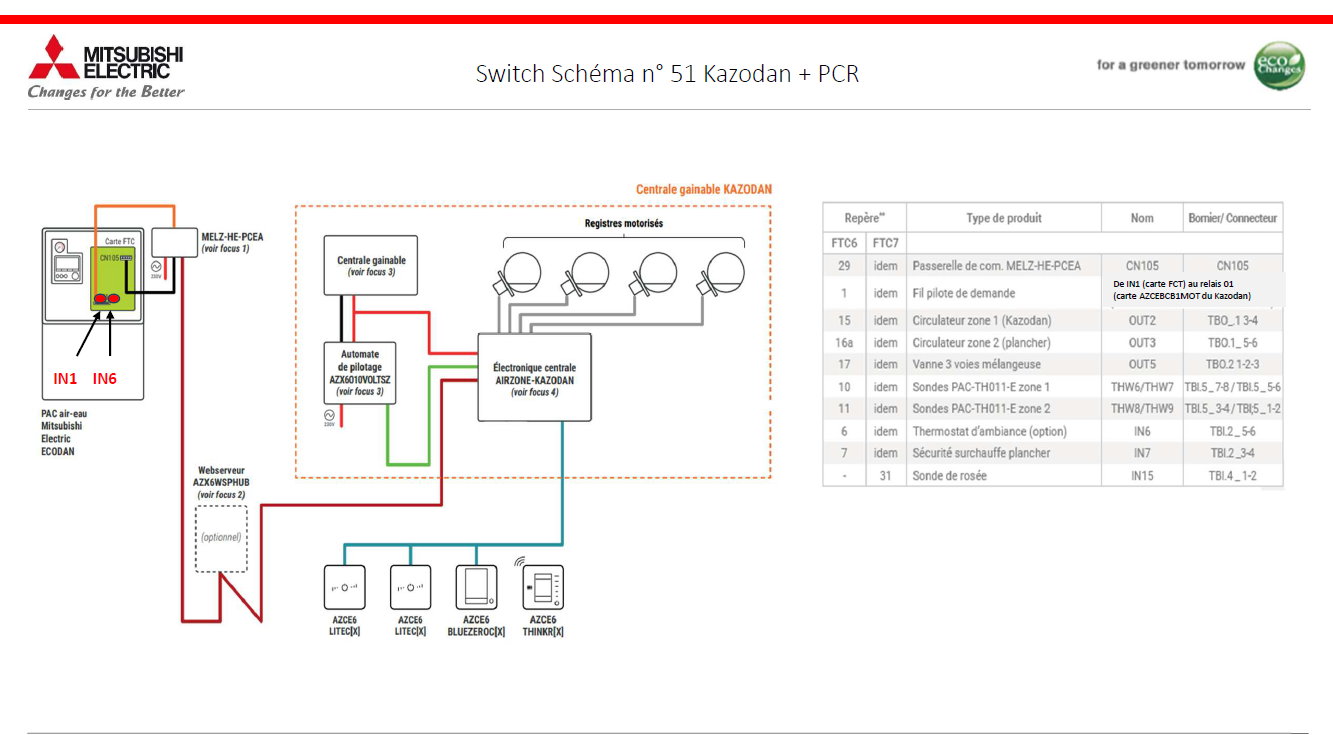Click the 'Bornier/ Connecteur' column header
1333x735 pixels.
1233,218
